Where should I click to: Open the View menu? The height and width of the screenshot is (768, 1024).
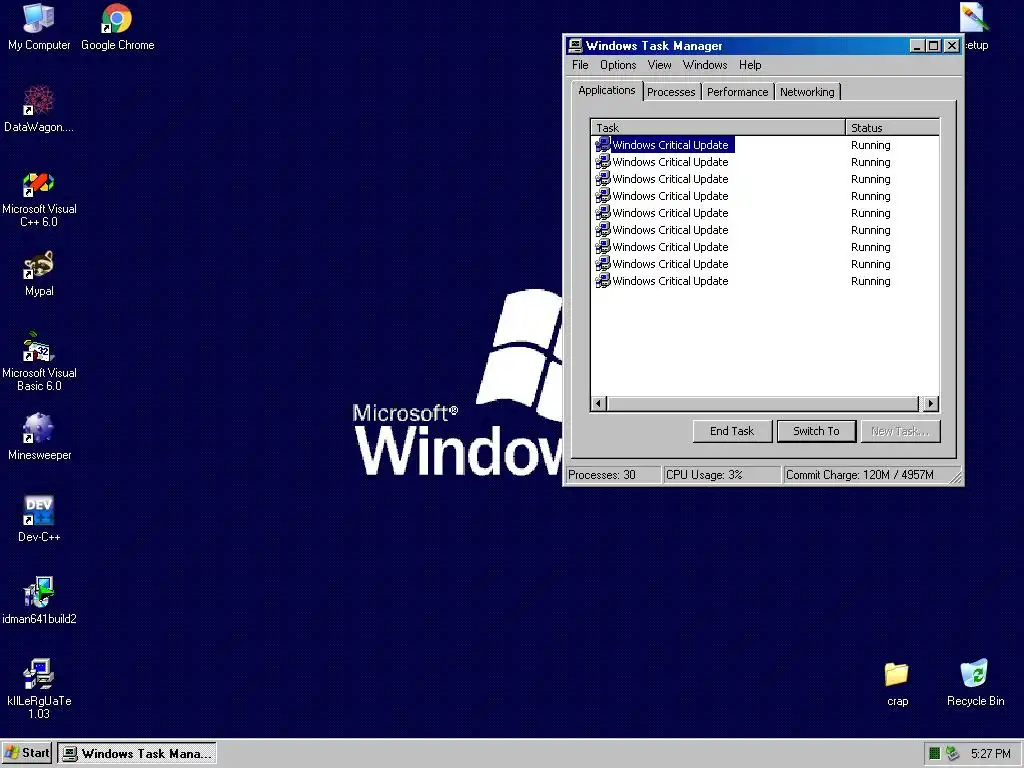coord(659,65)
